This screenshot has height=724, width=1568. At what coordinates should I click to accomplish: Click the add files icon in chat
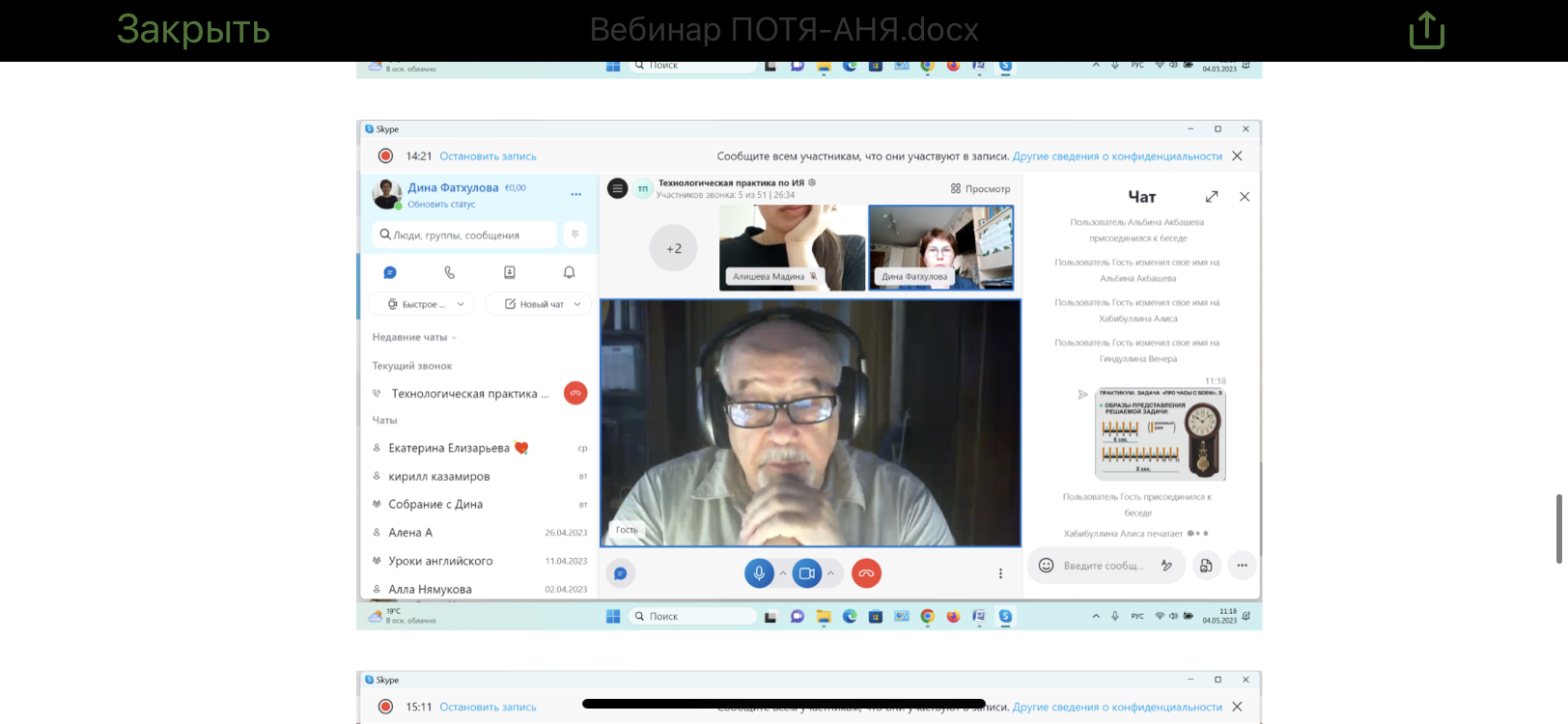click(x=1206, y=566)
